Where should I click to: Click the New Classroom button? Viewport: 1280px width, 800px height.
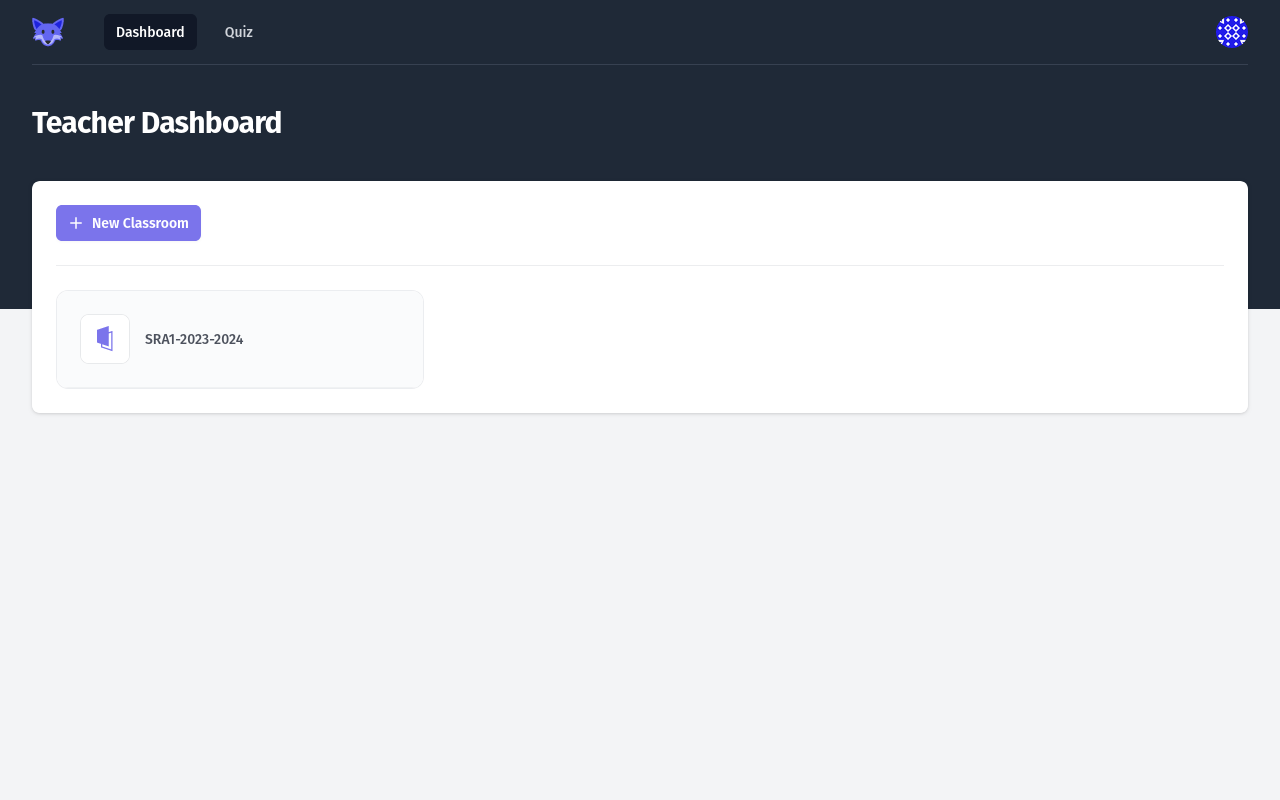128,222
